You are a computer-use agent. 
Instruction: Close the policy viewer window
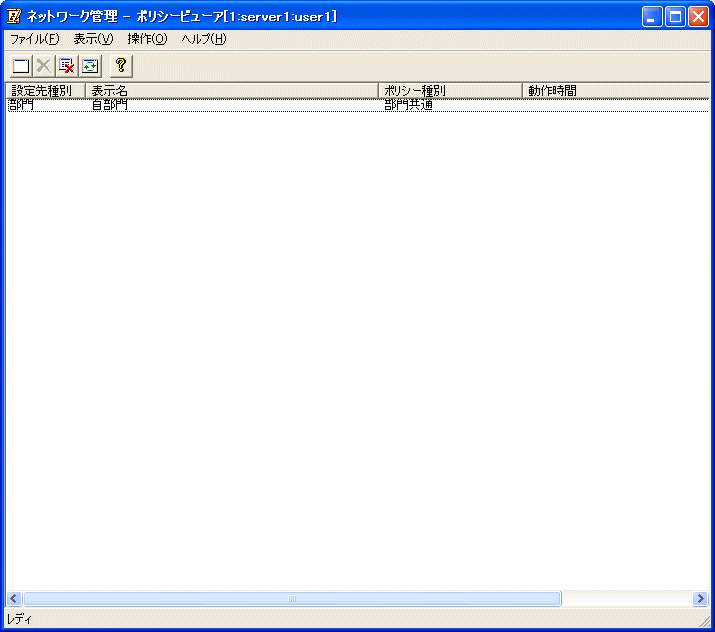698,17
